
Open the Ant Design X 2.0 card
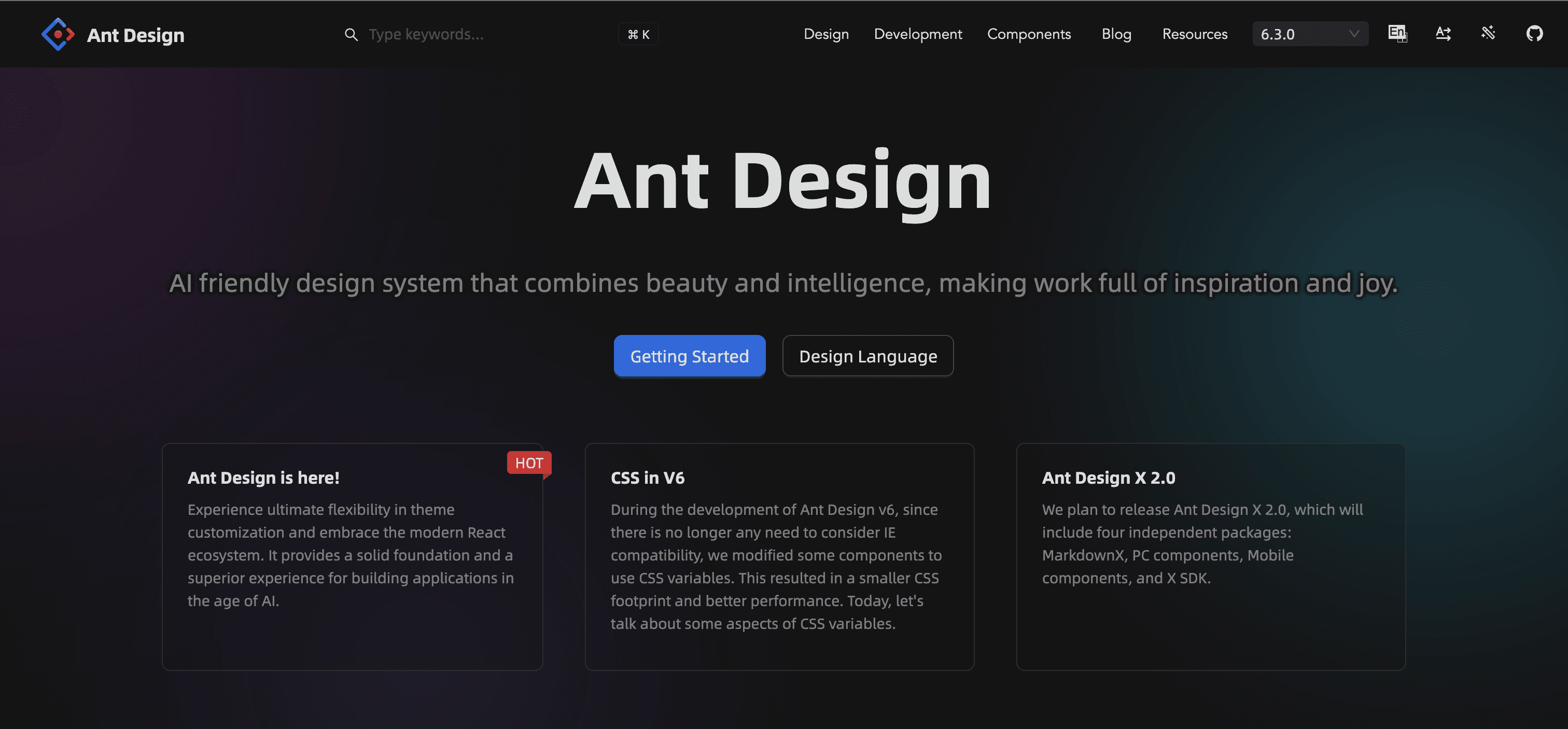(x=1210, y=556)
